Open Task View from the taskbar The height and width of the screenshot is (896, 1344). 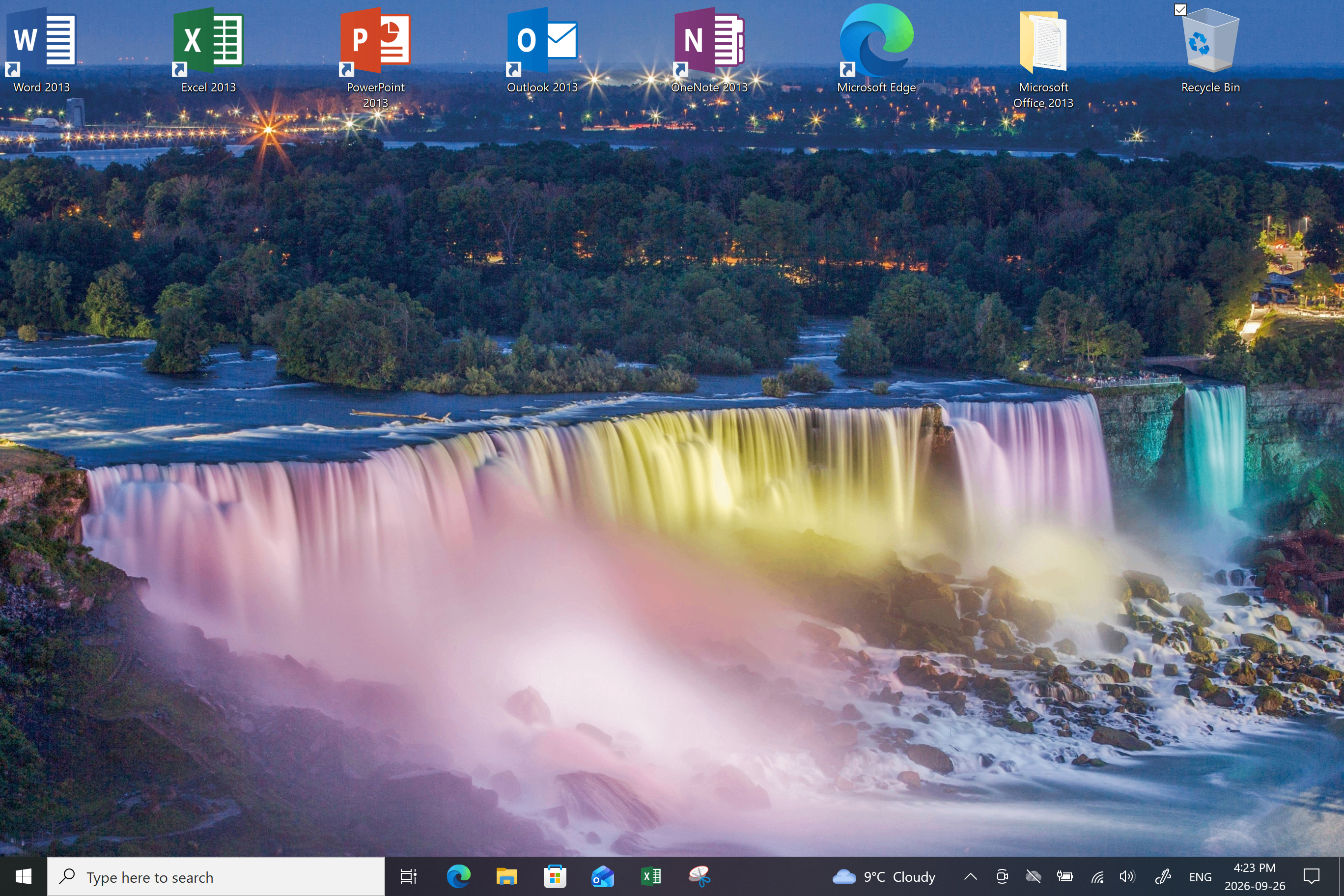[409, 876]
